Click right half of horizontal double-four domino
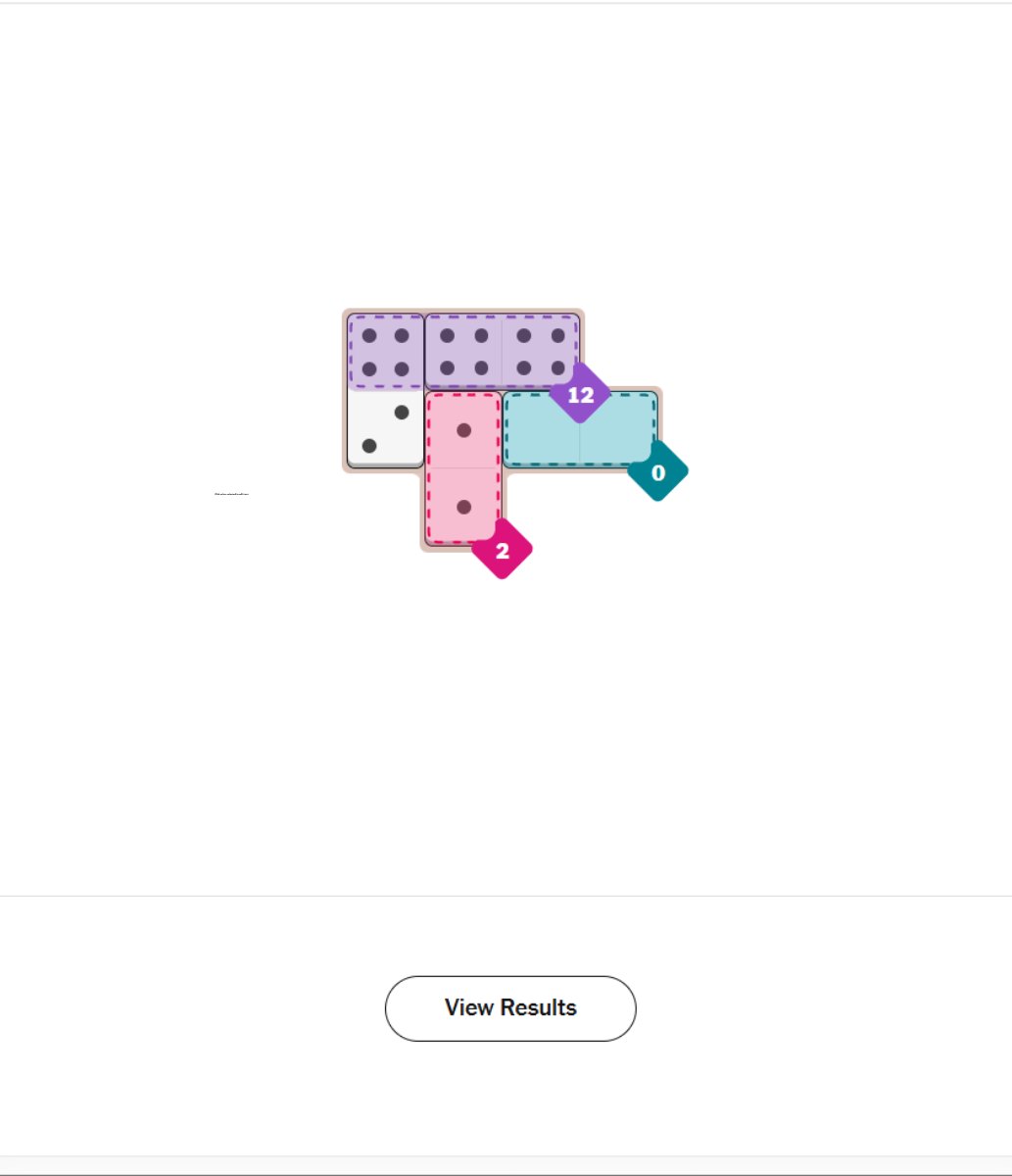 pos(541,352)
